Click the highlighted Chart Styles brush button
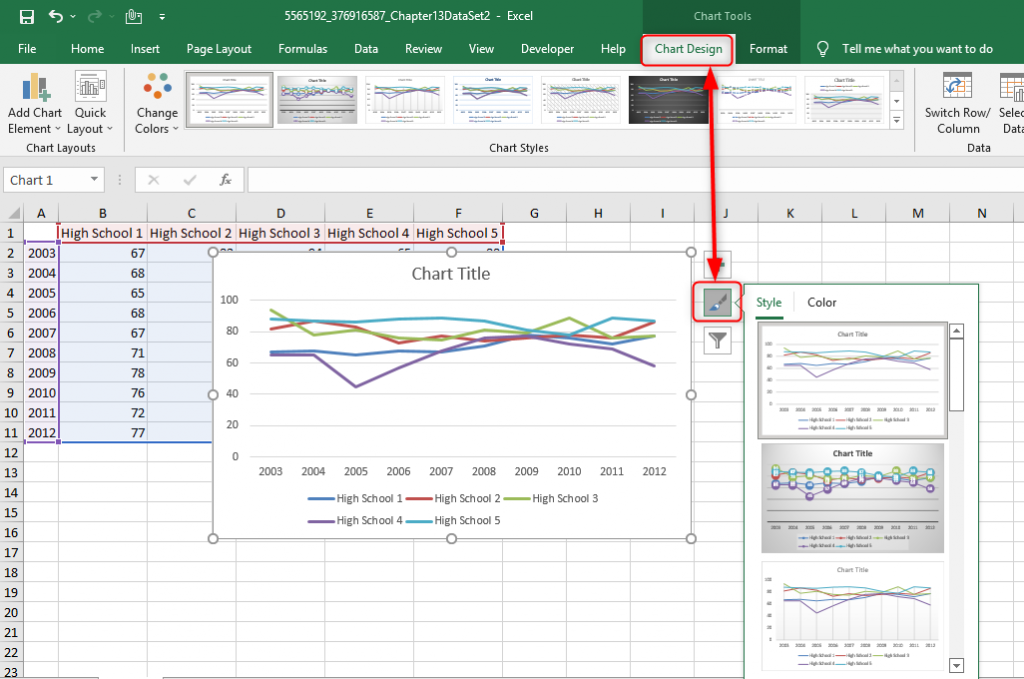This screenshot has height=679, width=1024. [716, 302]
